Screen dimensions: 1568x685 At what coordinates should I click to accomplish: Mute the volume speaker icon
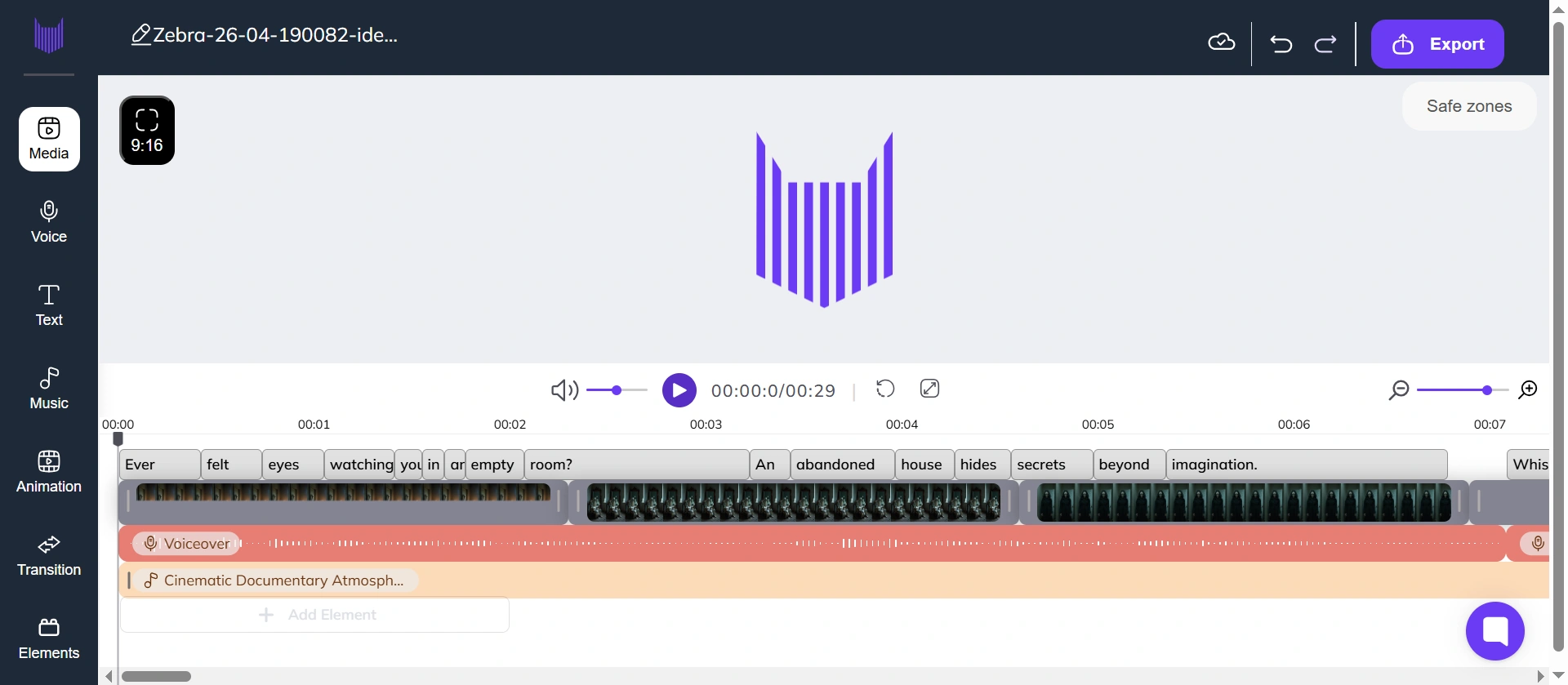pyautogui.click(x=564, y=390)
